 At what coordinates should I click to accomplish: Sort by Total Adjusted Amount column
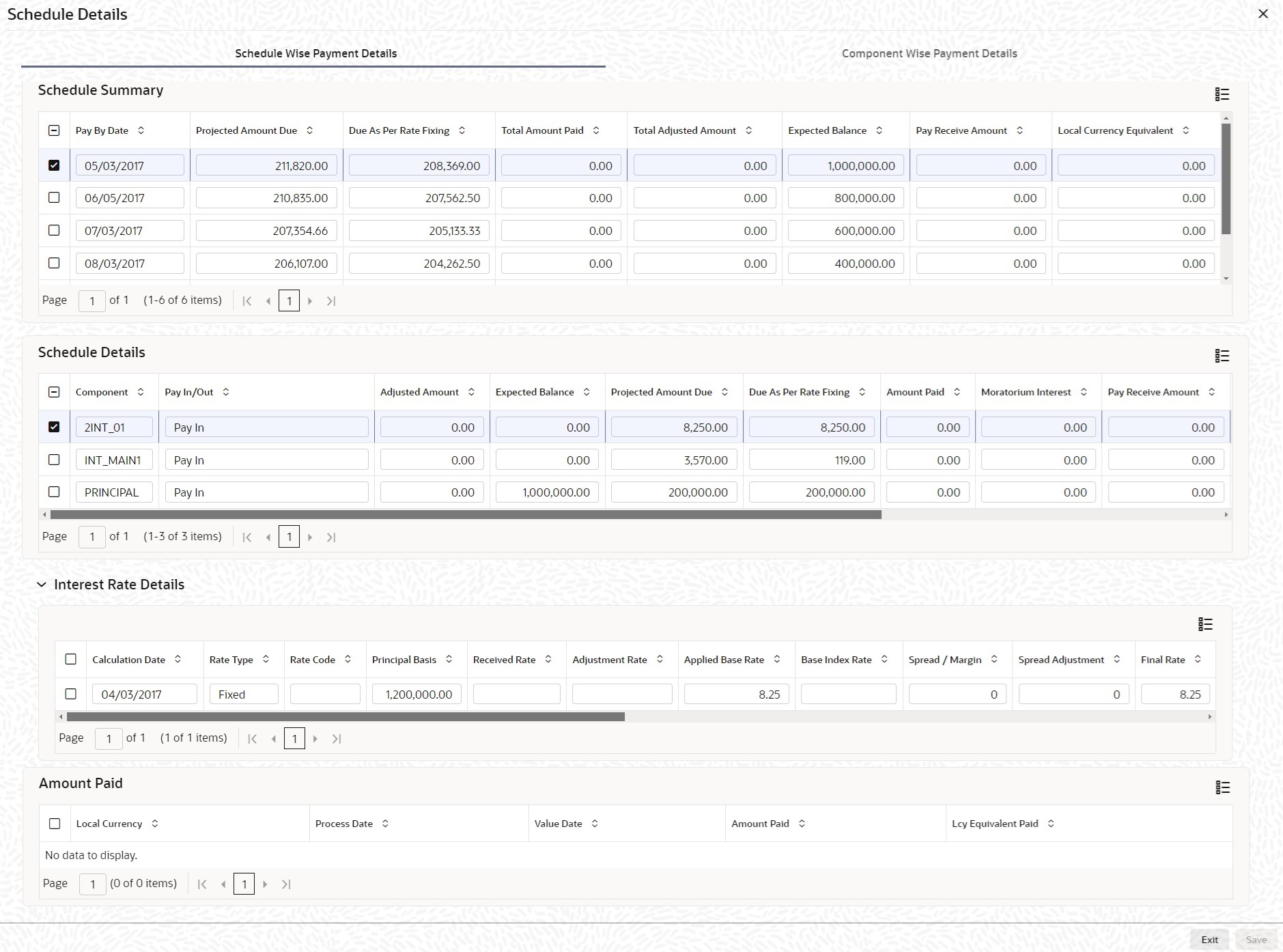click(748, 130)
